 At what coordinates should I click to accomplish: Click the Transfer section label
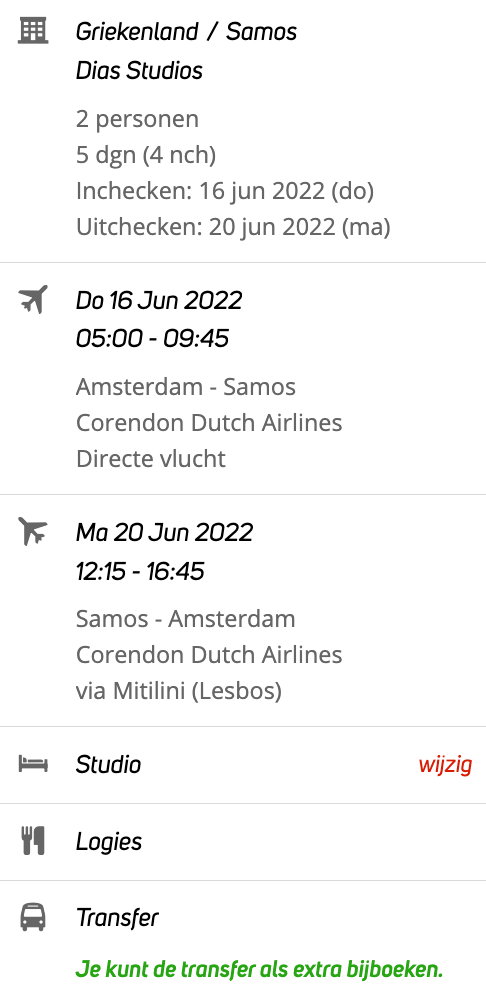117,917
